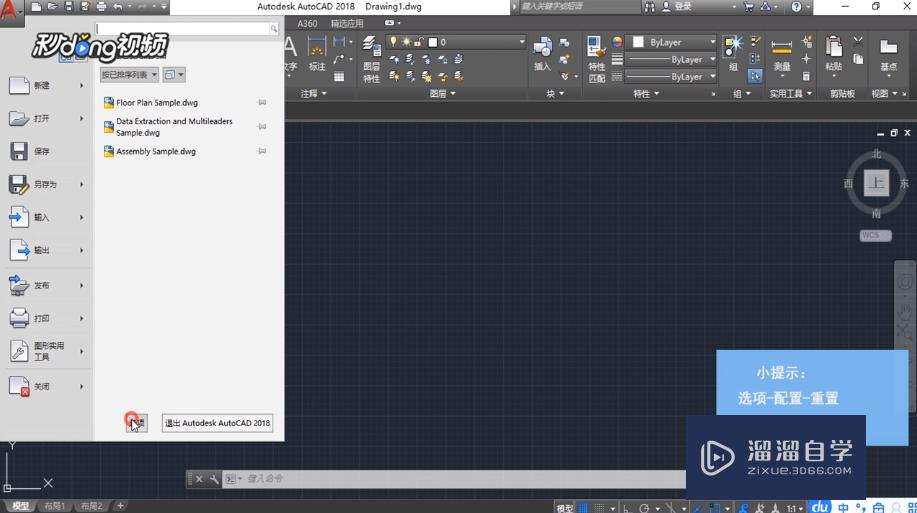Click the Copy icon in 剪贴板 panel
This screenshot has height=513, width=917.
858,58
